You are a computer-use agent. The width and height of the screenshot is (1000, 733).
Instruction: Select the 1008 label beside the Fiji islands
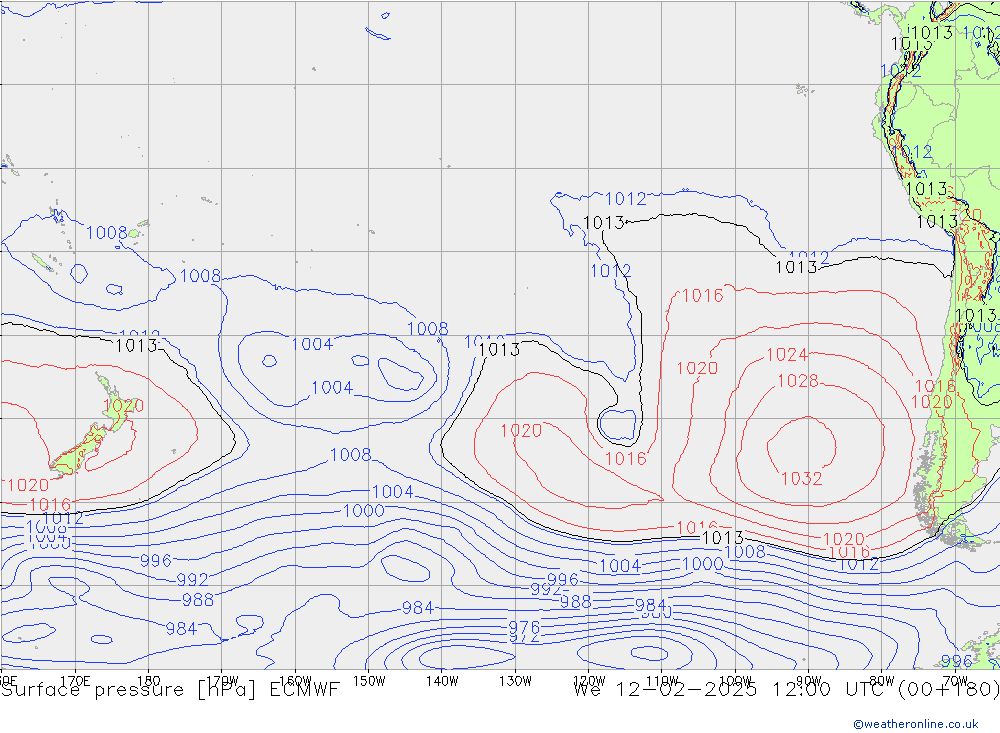tap(107, 233)
